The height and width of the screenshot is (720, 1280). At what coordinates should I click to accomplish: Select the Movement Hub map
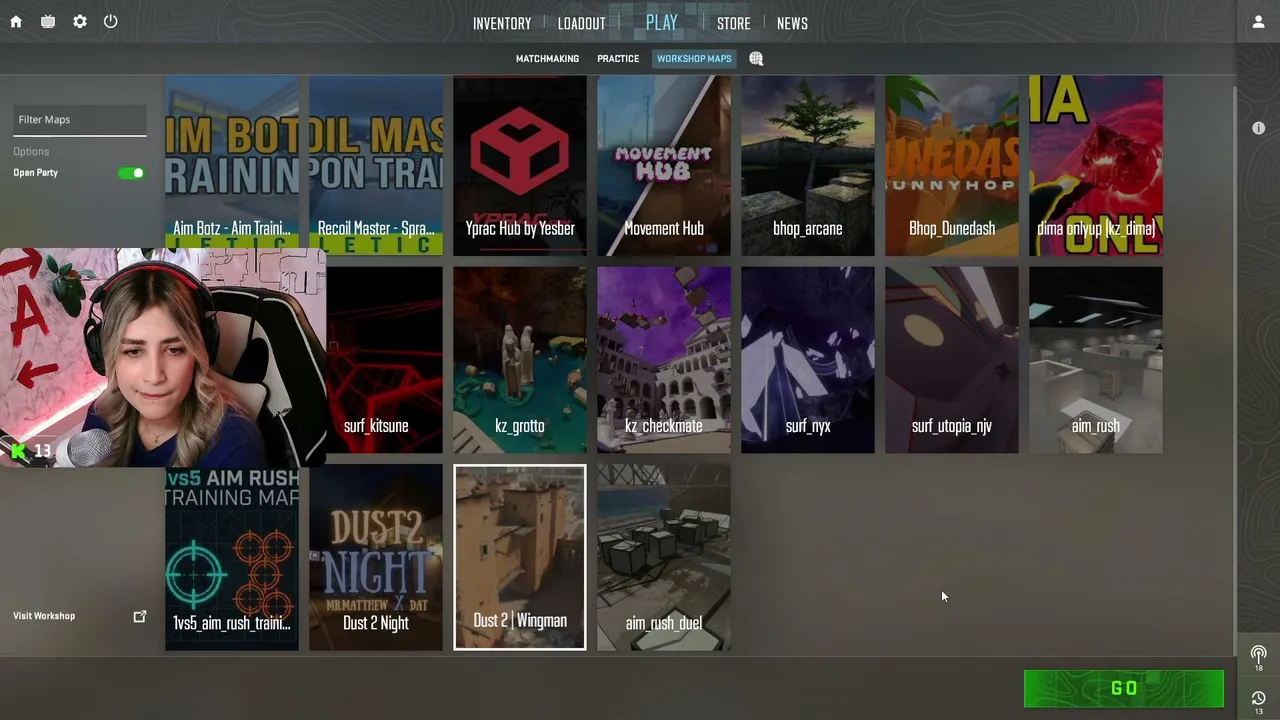(x=664, y=166)
